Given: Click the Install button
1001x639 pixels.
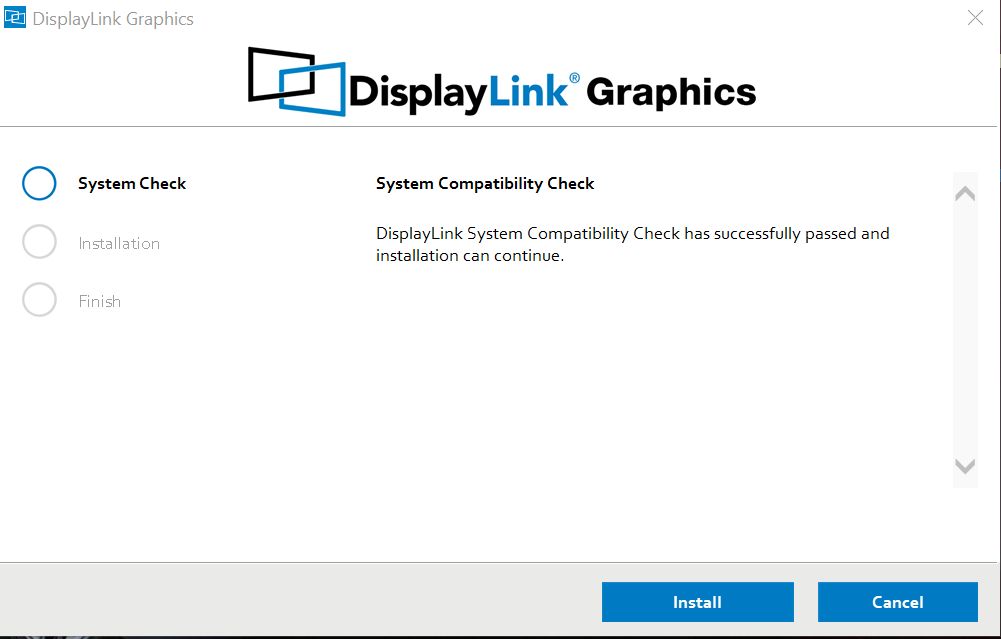Looking at the screenshot, I should (x=697, y=601).
